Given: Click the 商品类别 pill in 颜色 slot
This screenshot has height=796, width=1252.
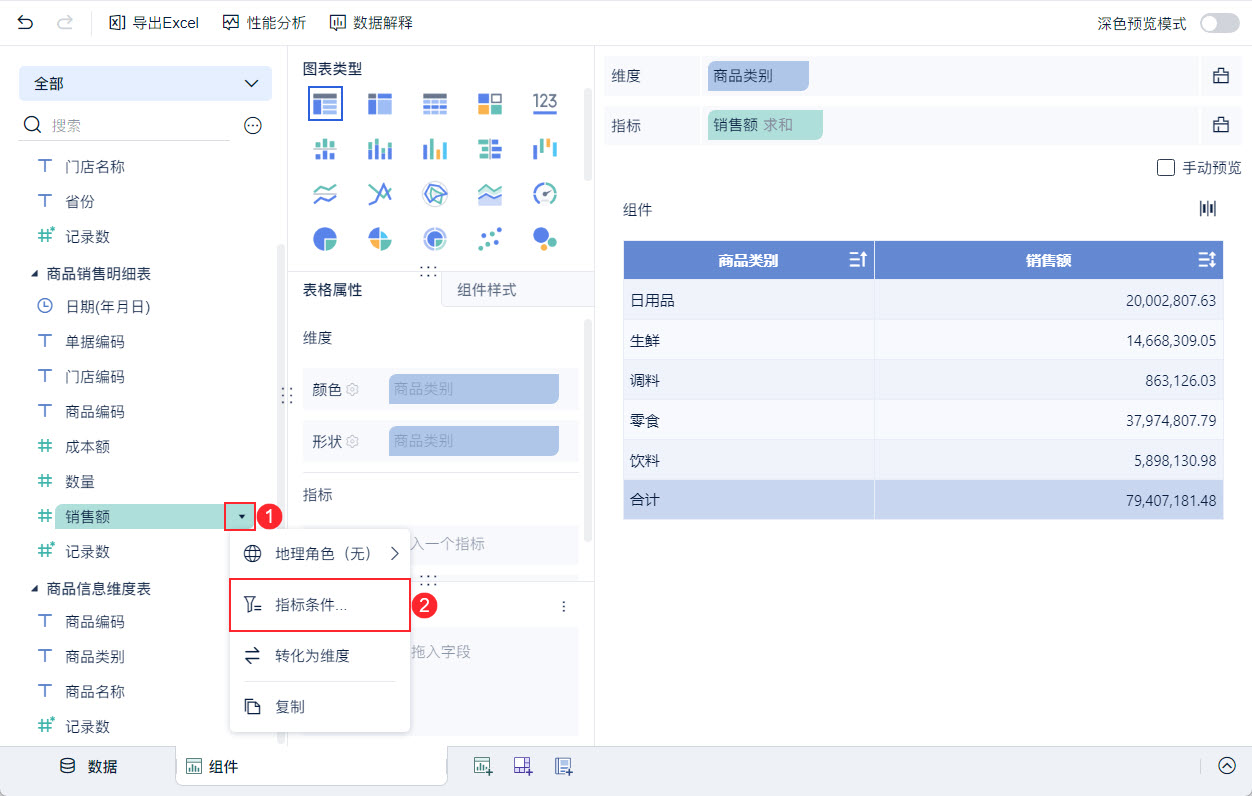Looking at the screenshot, I should click(474, 389).
